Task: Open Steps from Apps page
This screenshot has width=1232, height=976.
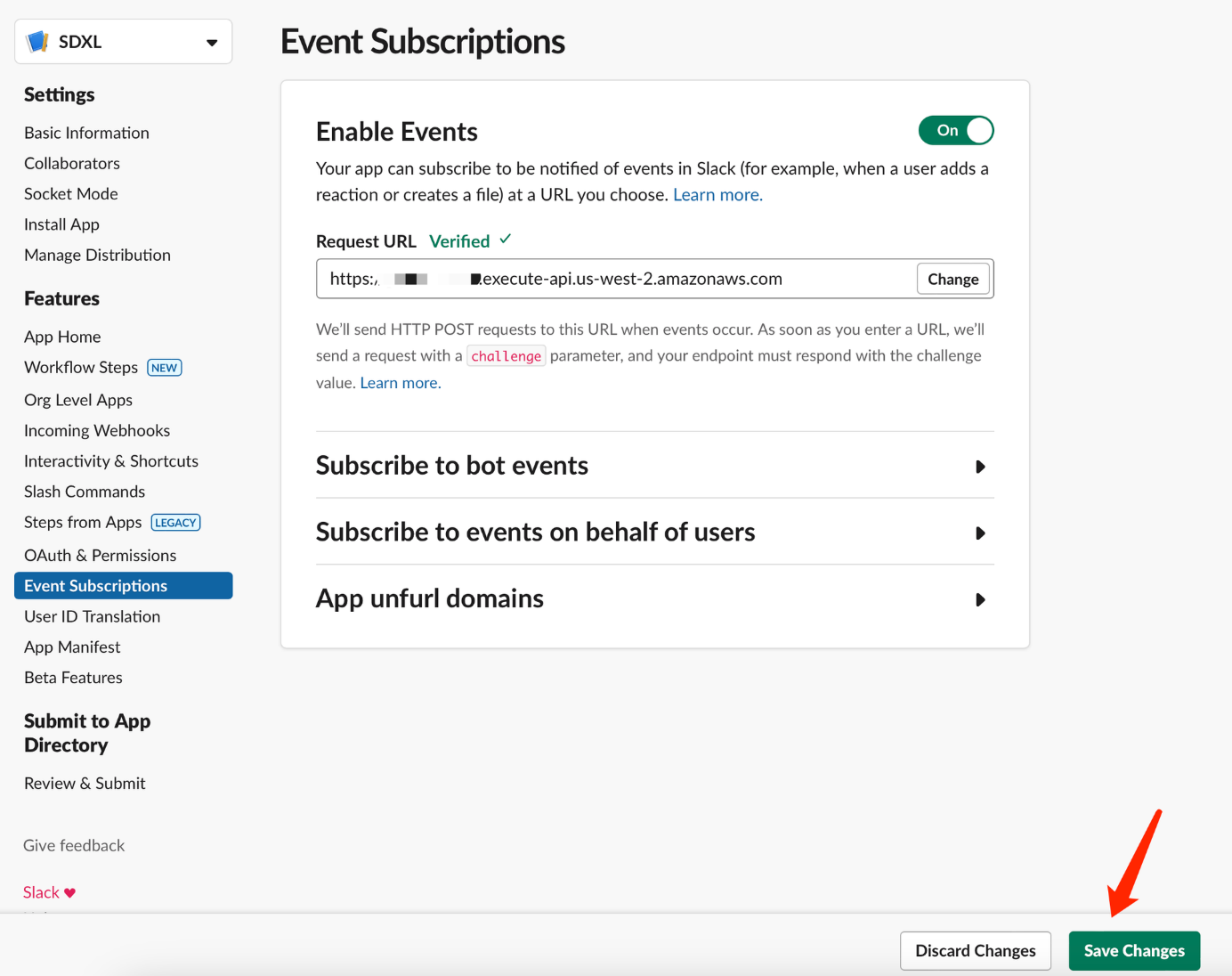Action: [x=83, y=522]
